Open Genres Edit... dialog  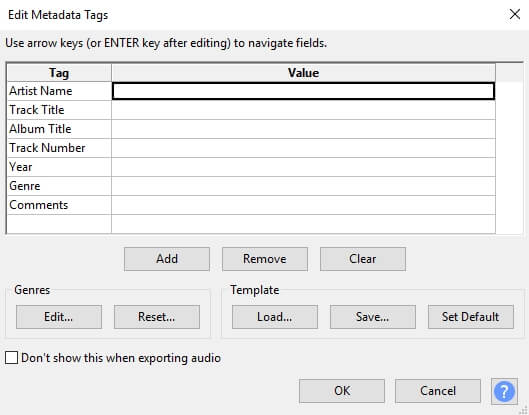(x=59, y=317)
